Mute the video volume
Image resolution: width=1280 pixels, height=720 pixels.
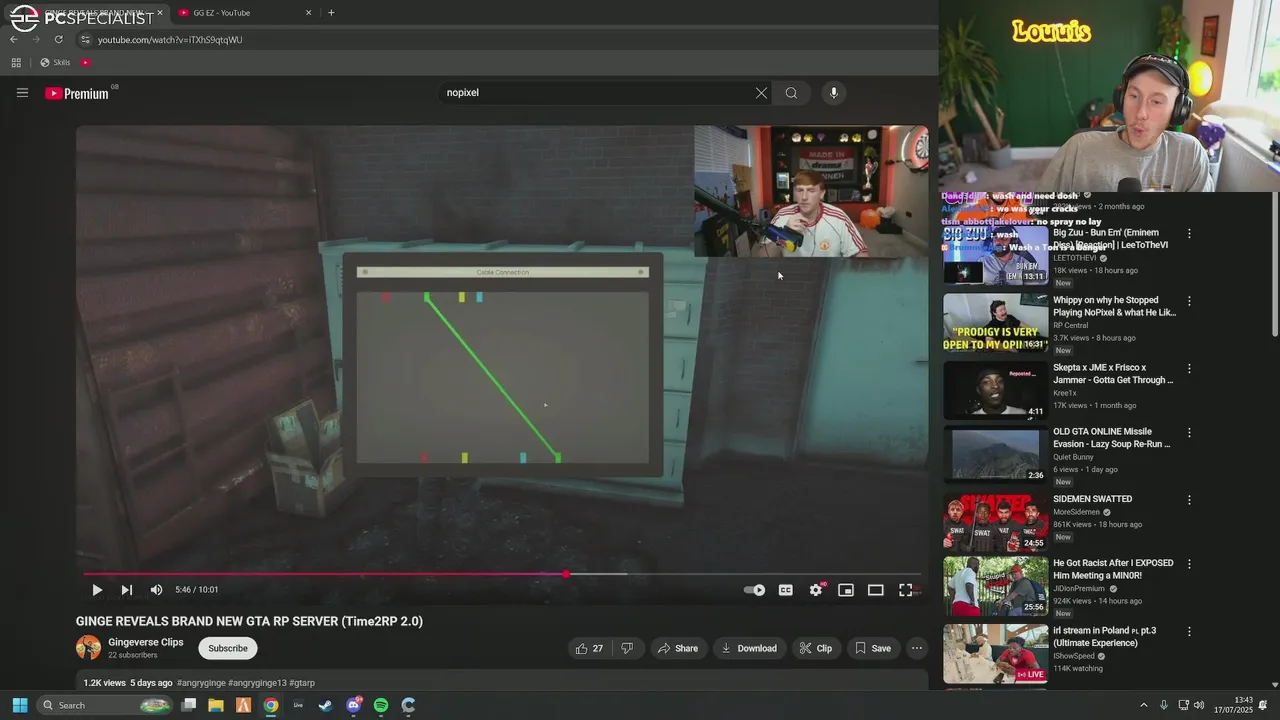tap(156, 590)
